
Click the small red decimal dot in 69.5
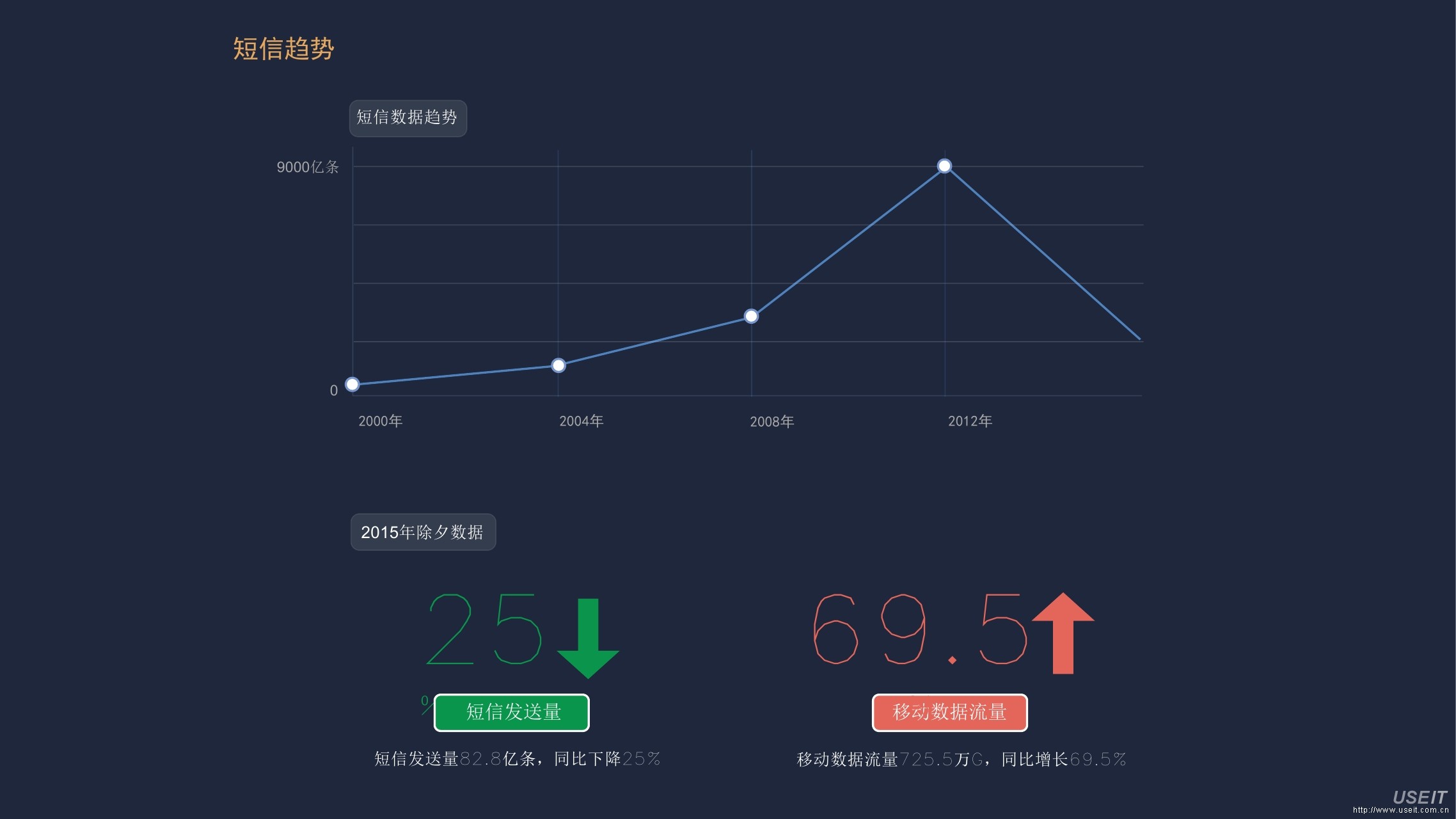pos(952,660)
